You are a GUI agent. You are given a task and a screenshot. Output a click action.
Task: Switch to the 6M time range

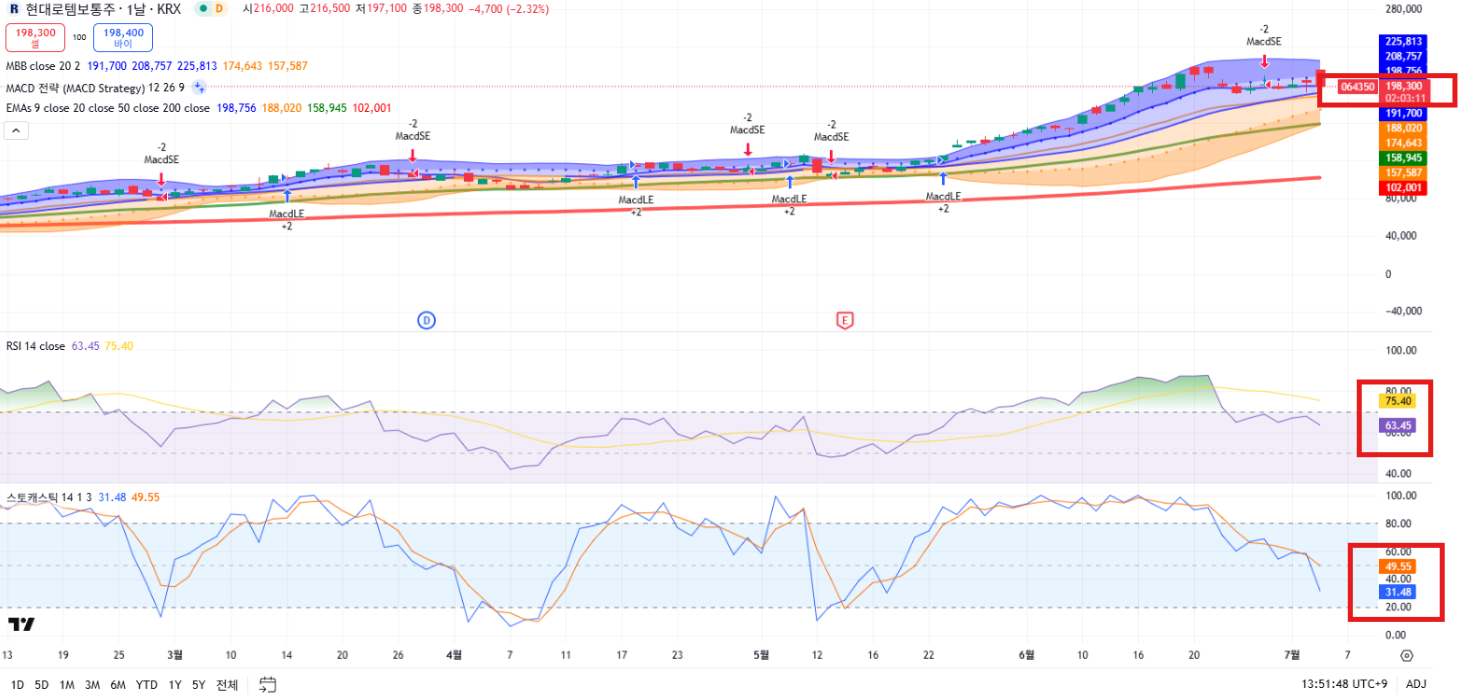click(x=118, y=685)
